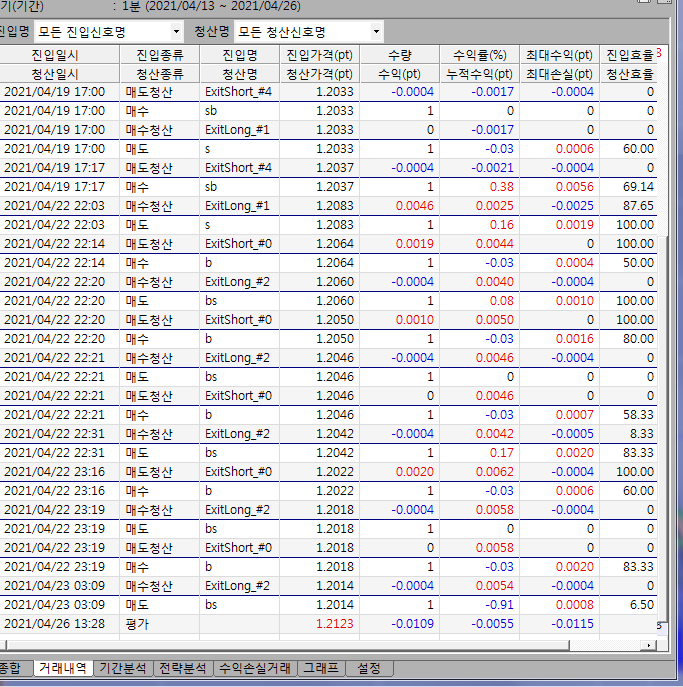Screen dimensions: 683x687
Task: Switch to the 수익손실거래 tab
Action: 256,668
